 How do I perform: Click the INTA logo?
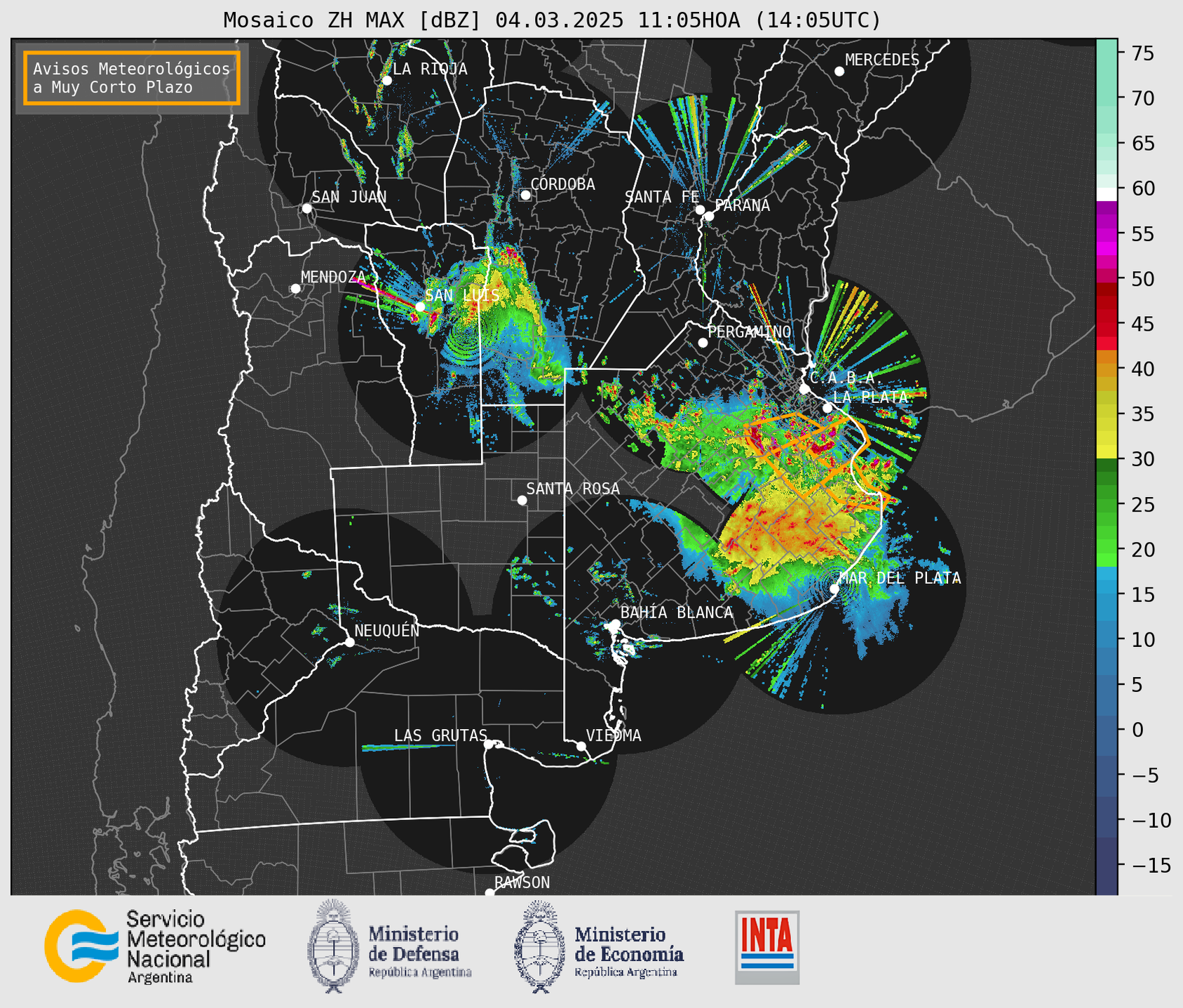[x=767, y=947]
